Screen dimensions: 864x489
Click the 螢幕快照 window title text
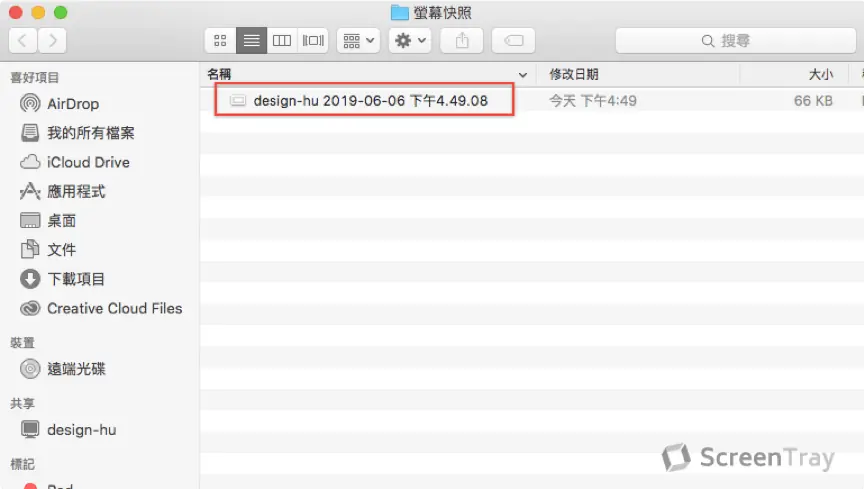click(442, 13)
